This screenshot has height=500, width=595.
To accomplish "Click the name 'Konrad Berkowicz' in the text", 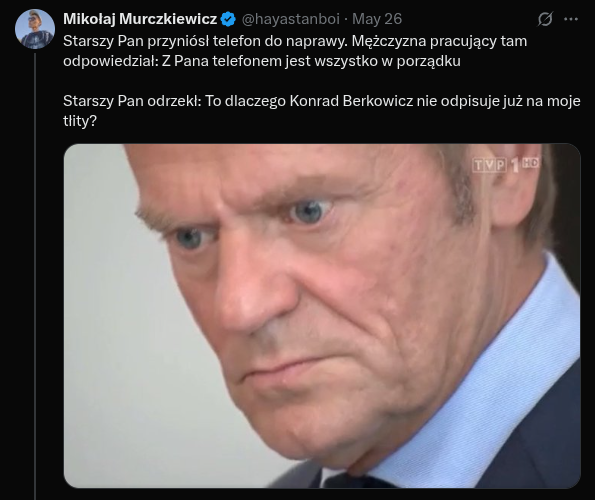I will click(x=351, y=101).
